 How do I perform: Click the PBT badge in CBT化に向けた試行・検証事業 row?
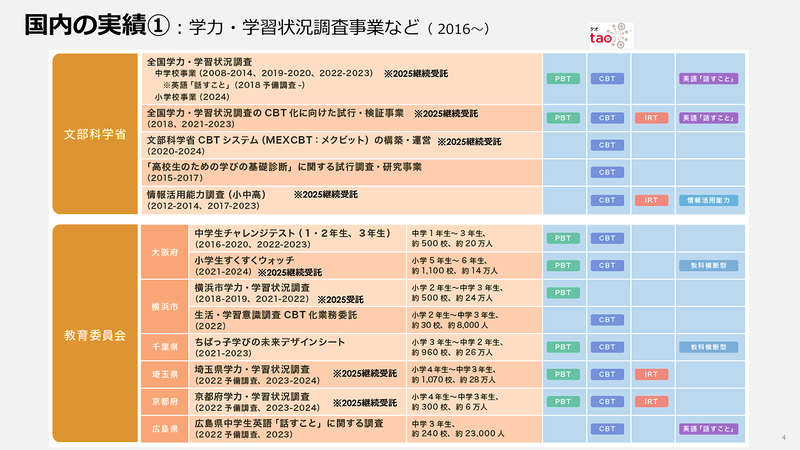click(x=563, y=118)
